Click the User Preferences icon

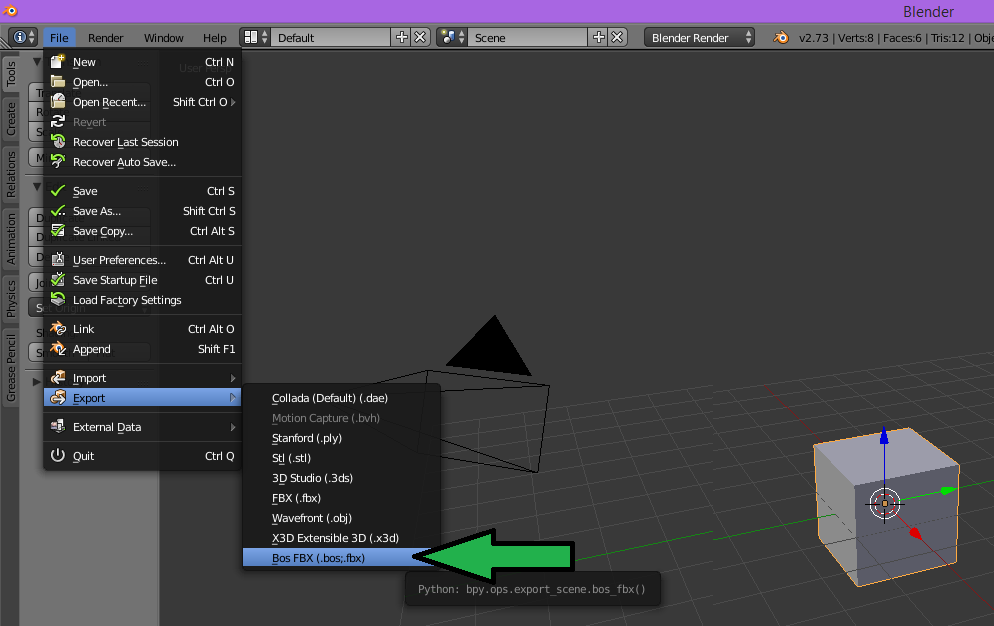point(58,259)
